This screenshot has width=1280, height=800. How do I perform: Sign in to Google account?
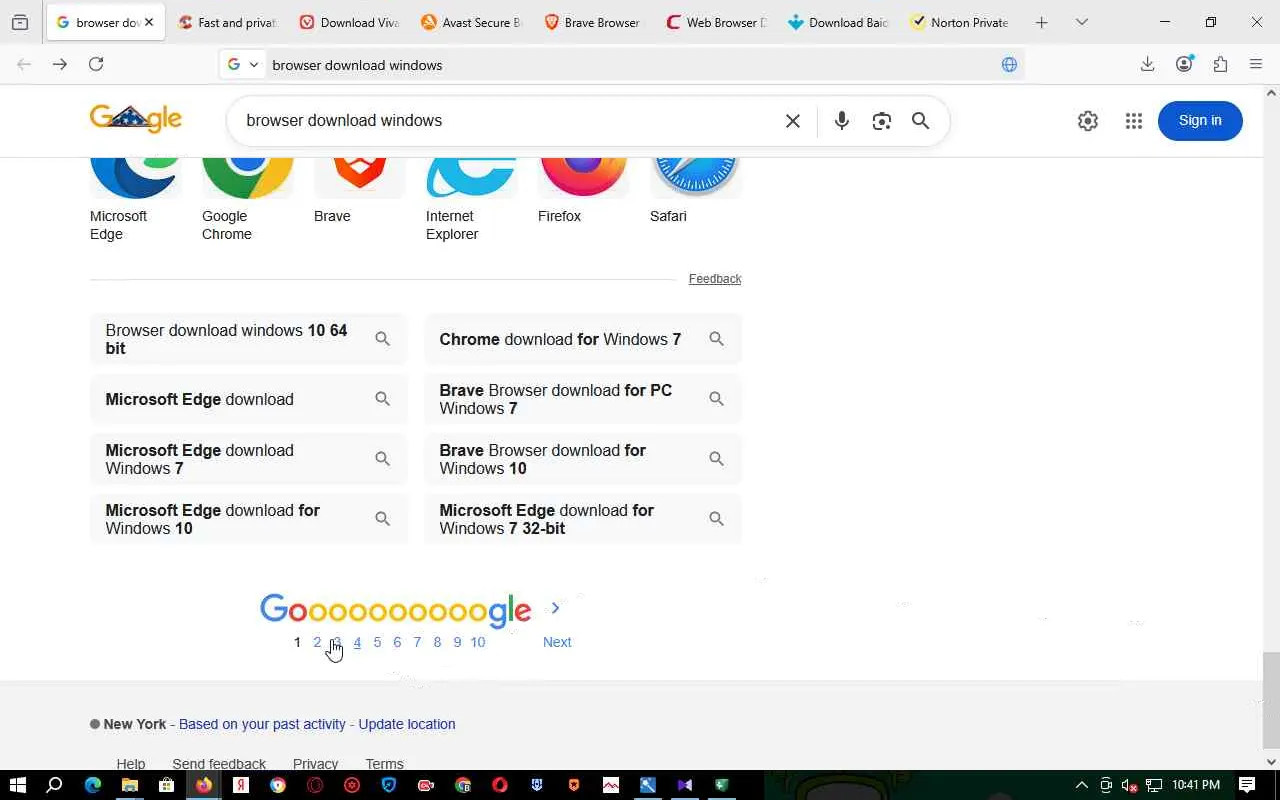coord(1200,121)
